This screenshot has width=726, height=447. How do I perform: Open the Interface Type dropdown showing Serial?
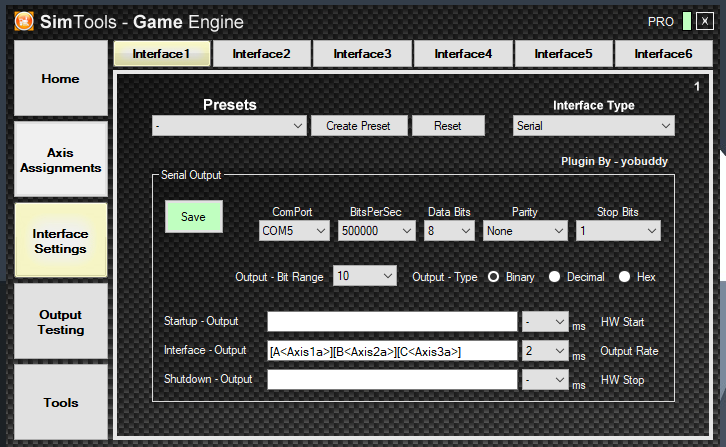point(594,126)
